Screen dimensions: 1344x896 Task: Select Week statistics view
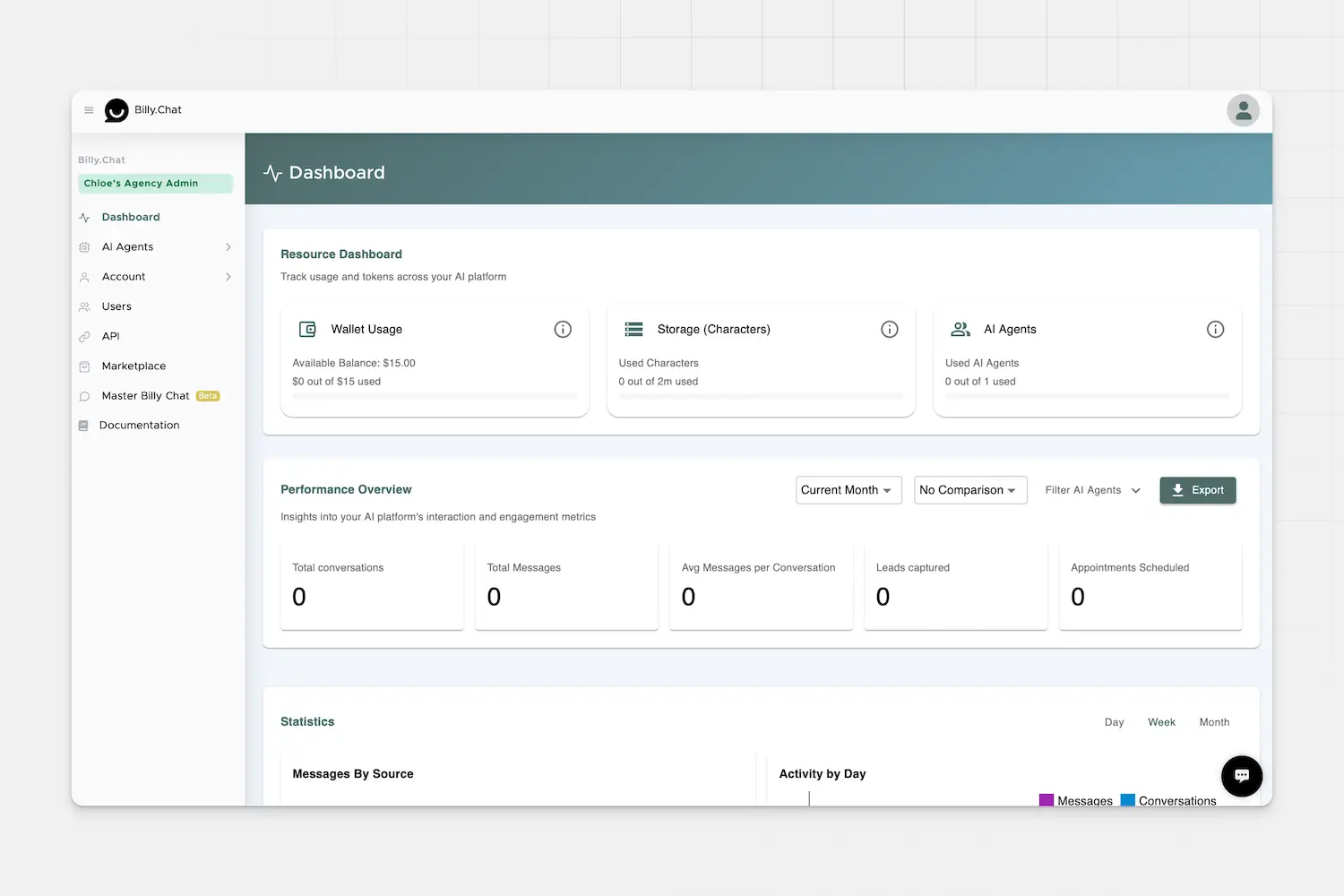1161,722
